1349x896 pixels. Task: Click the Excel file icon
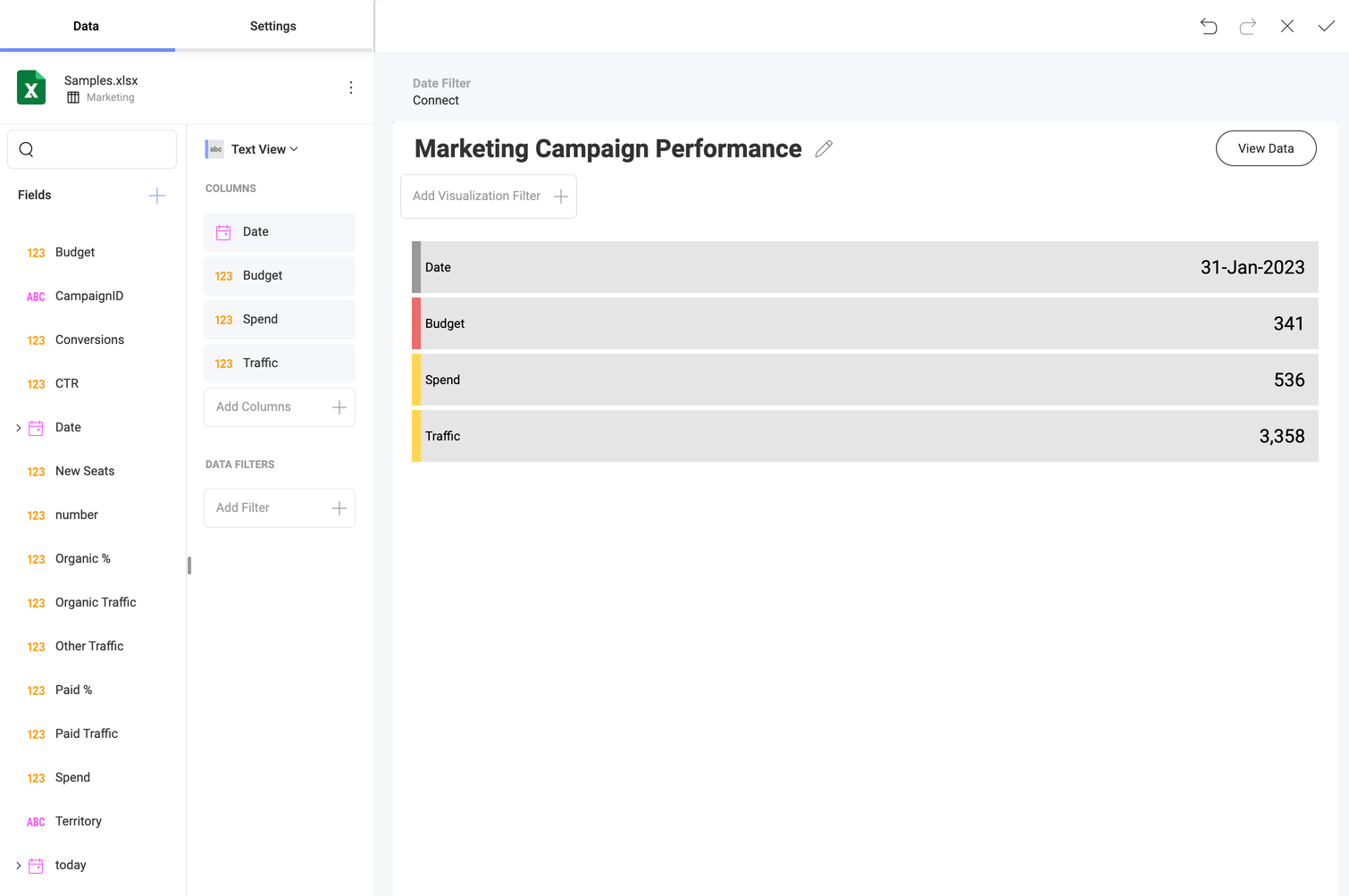[31, 88]
